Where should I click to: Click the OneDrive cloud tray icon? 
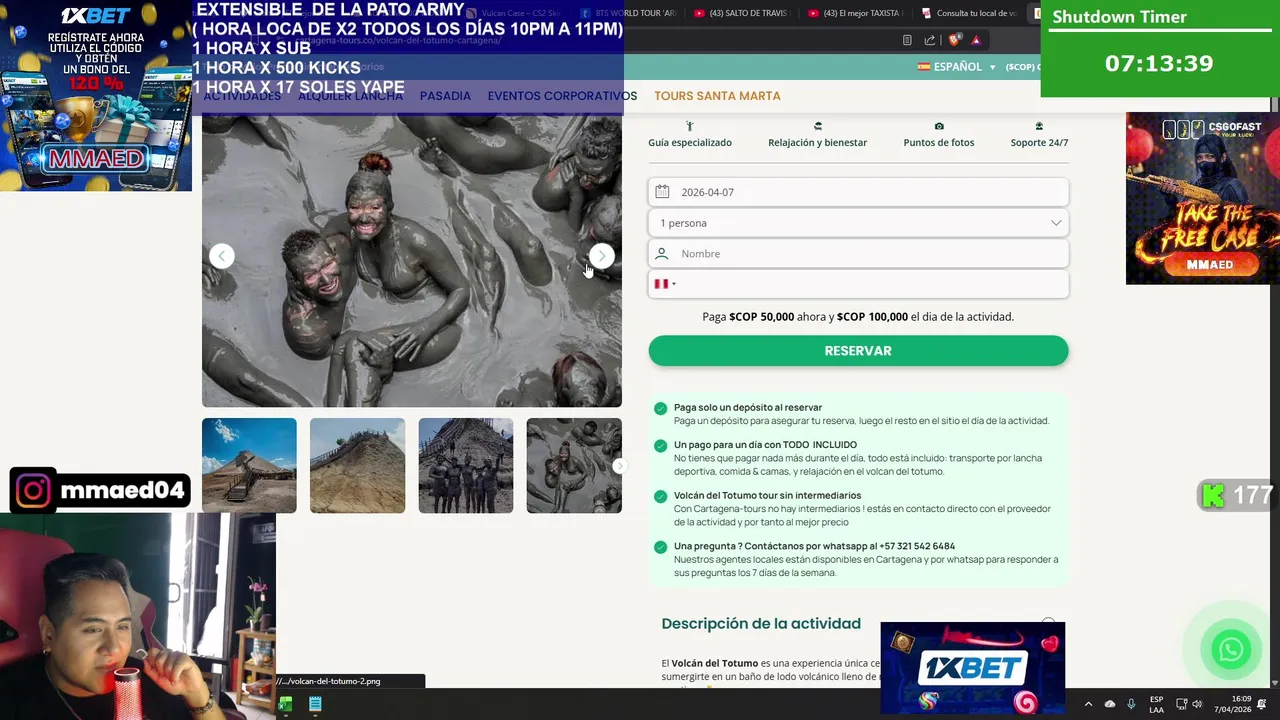1110,704
